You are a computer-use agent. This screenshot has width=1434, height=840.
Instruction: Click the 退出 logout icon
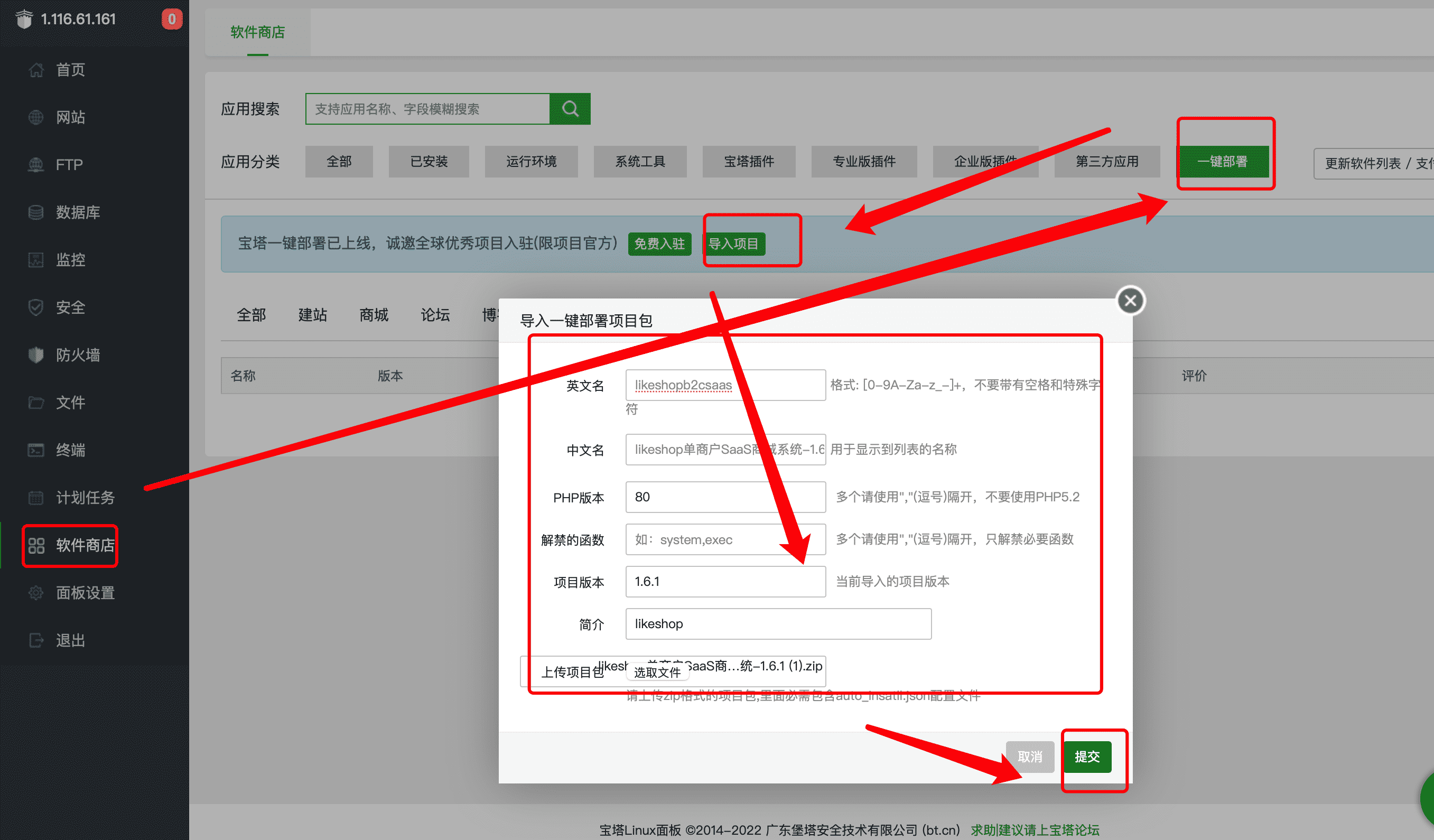point(36,640)
